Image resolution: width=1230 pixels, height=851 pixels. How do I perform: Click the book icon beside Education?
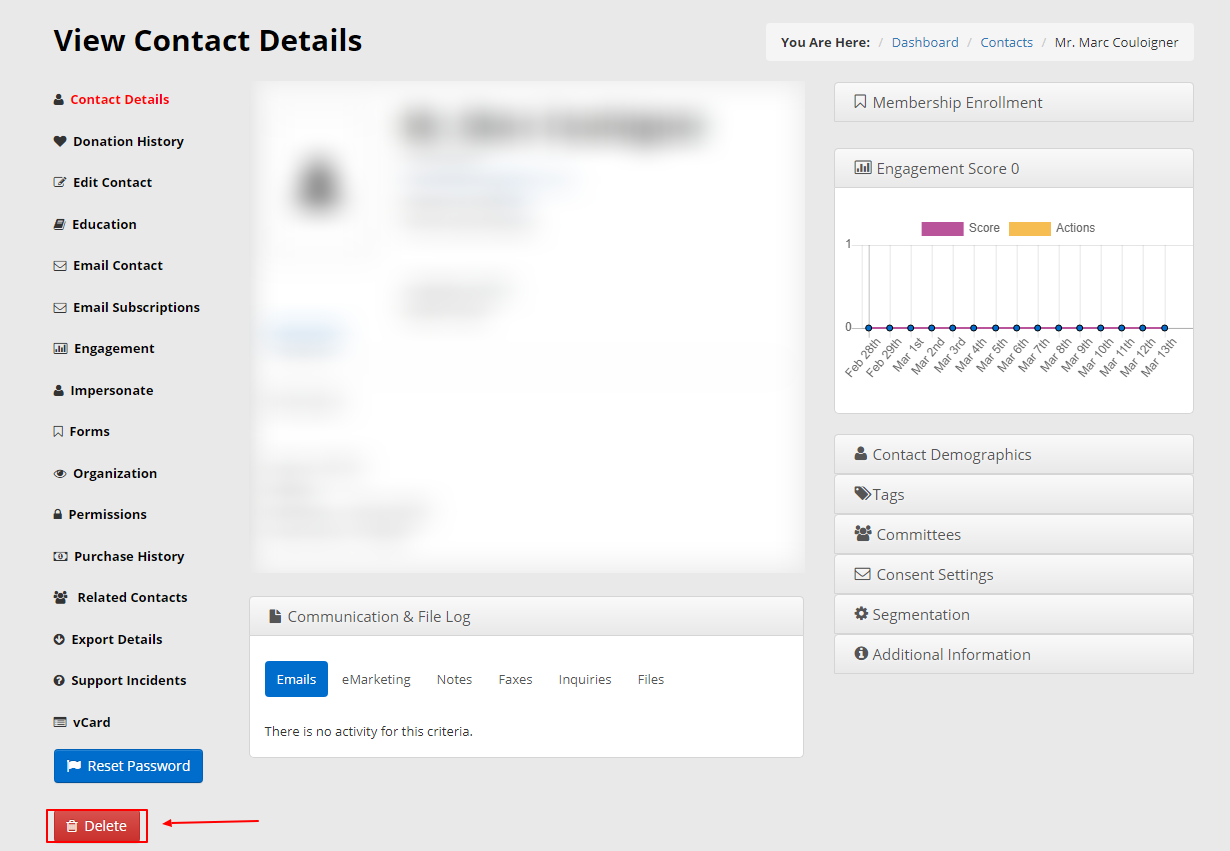(60, 225)
